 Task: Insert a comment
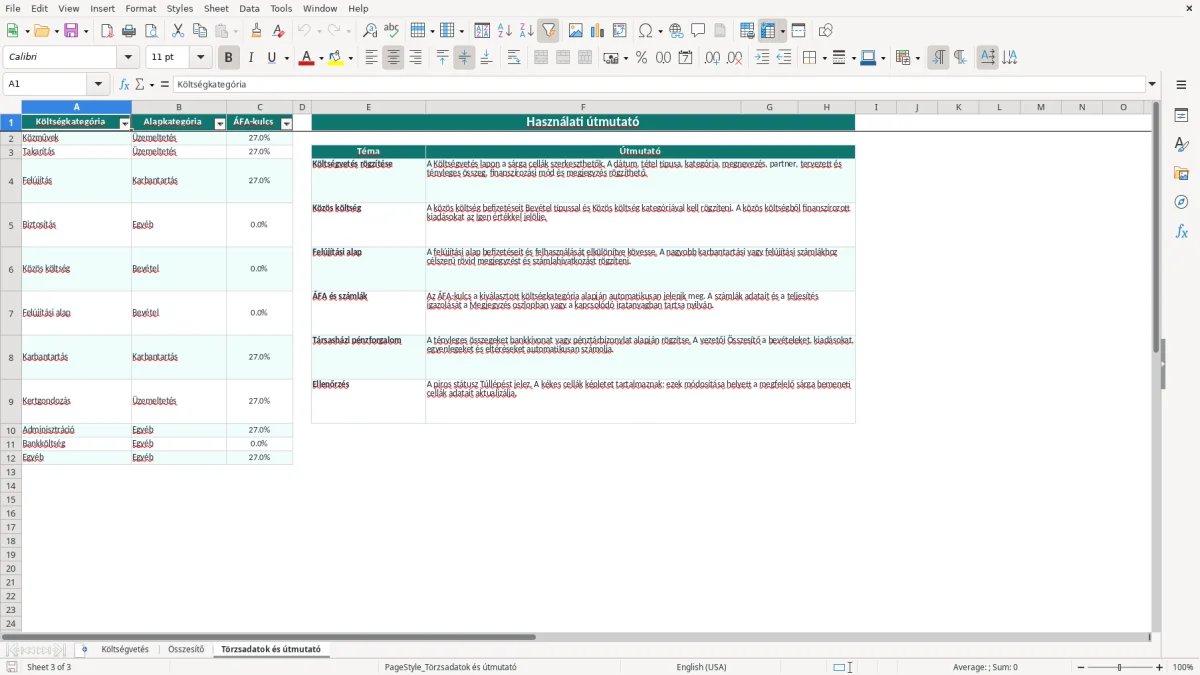pos(698,31)
